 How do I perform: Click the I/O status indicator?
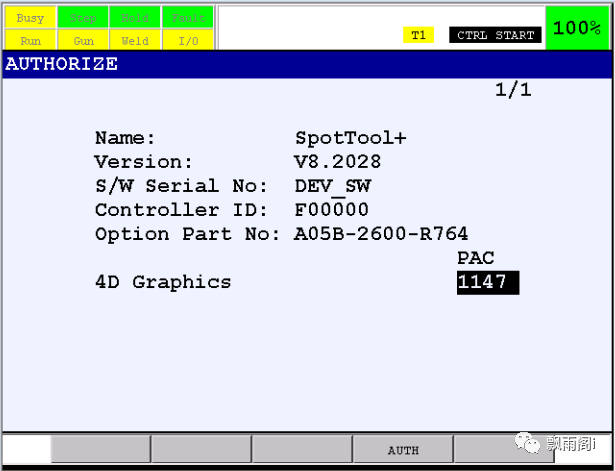pyautogui.click(x=188, y=40)
